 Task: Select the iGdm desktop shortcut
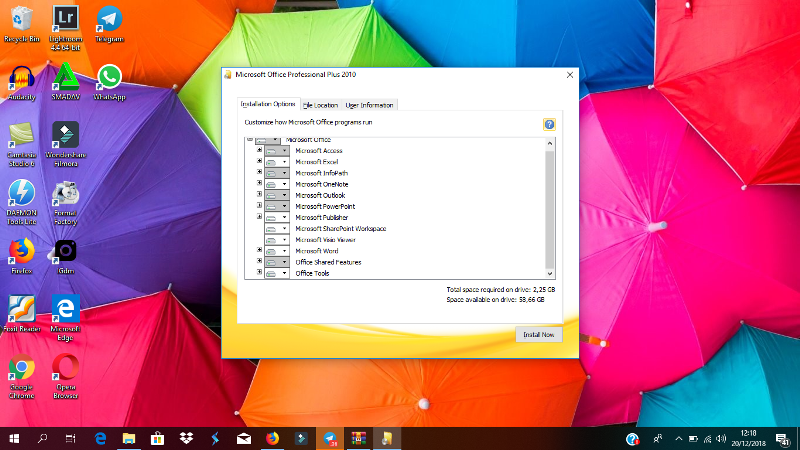coord(65,257)
